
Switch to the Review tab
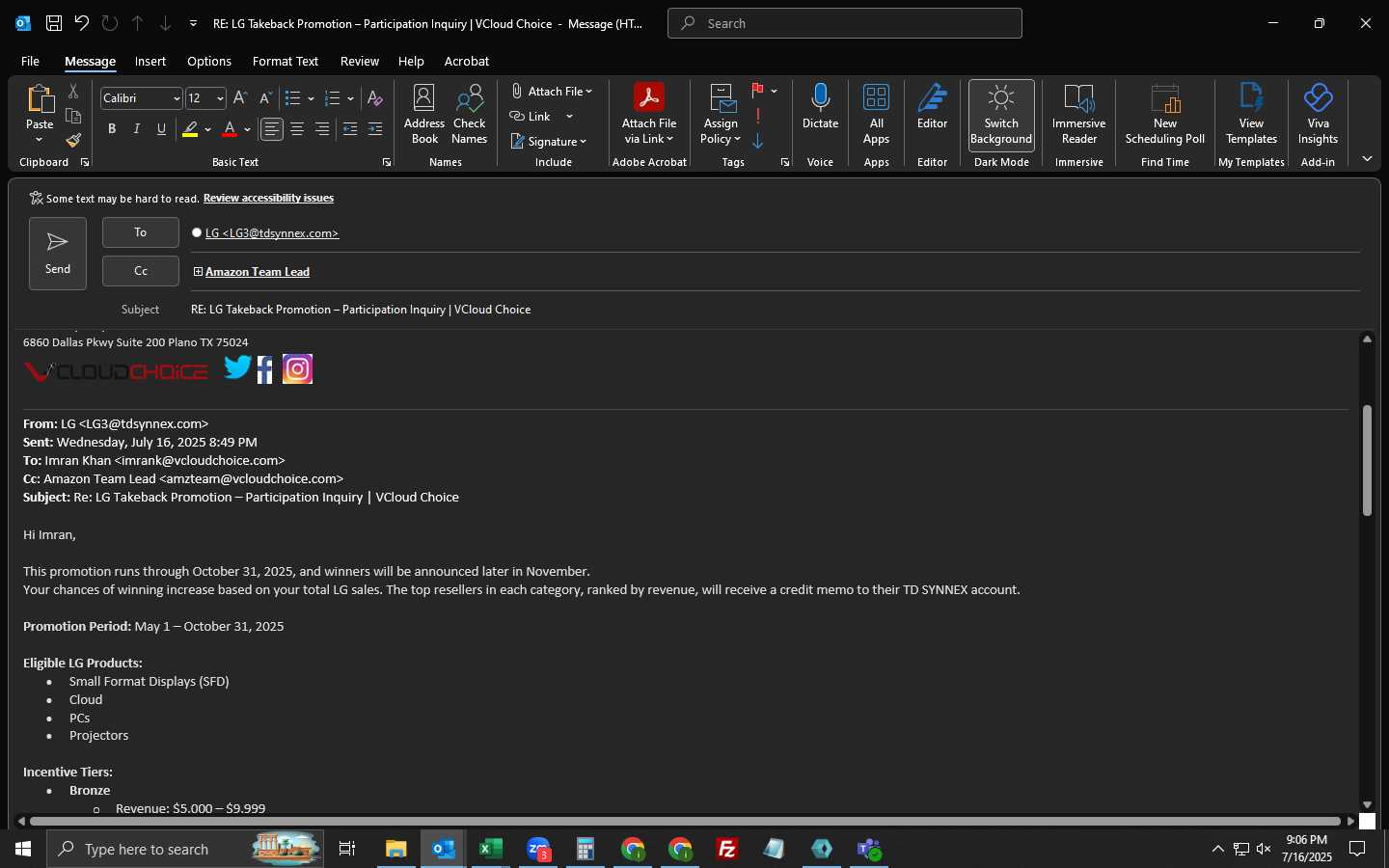click(x=360, y=61)
